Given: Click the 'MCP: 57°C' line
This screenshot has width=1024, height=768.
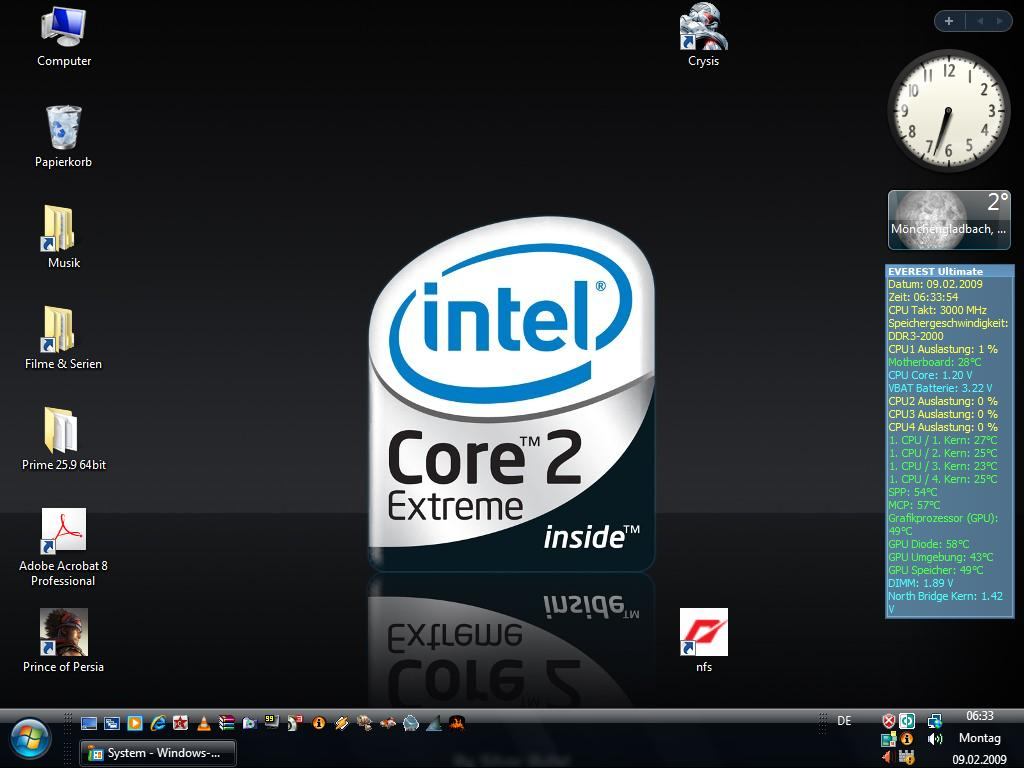Looking at the screenshot, I should click(914, 505).
